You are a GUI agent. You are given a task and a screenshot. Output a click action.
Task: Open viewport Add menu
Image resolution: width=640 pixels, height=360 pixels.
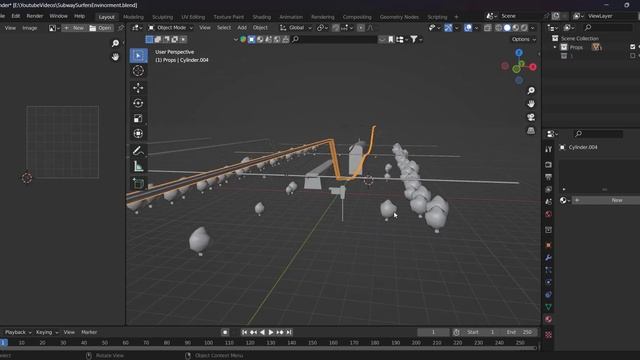coord(242,28)
